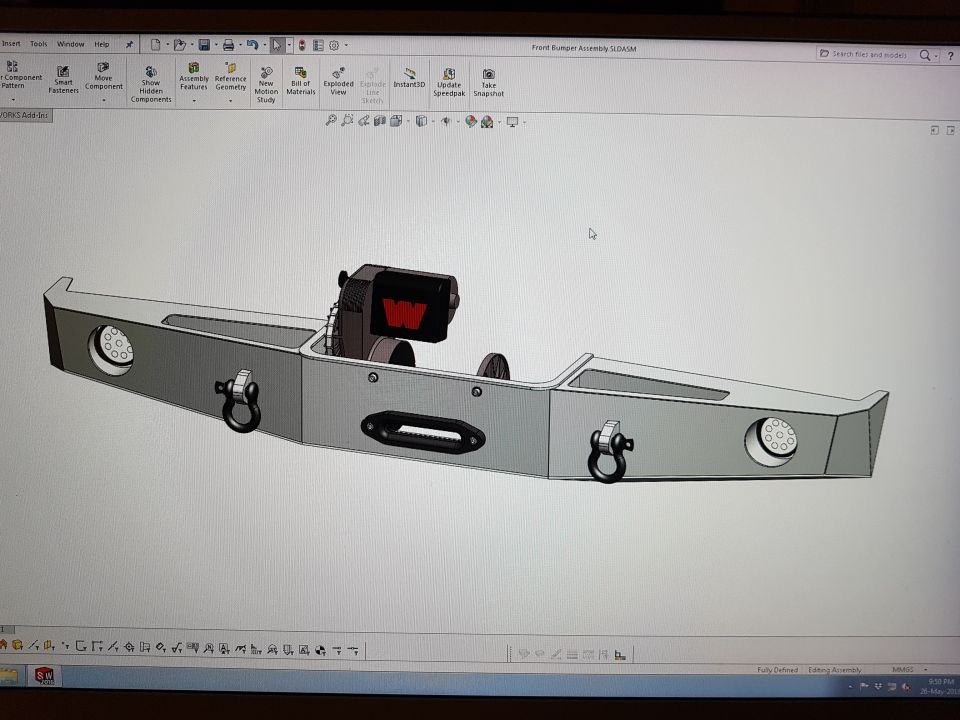Click the New document icon
This screenshot has width=960, height=720.
click(156, 45)
